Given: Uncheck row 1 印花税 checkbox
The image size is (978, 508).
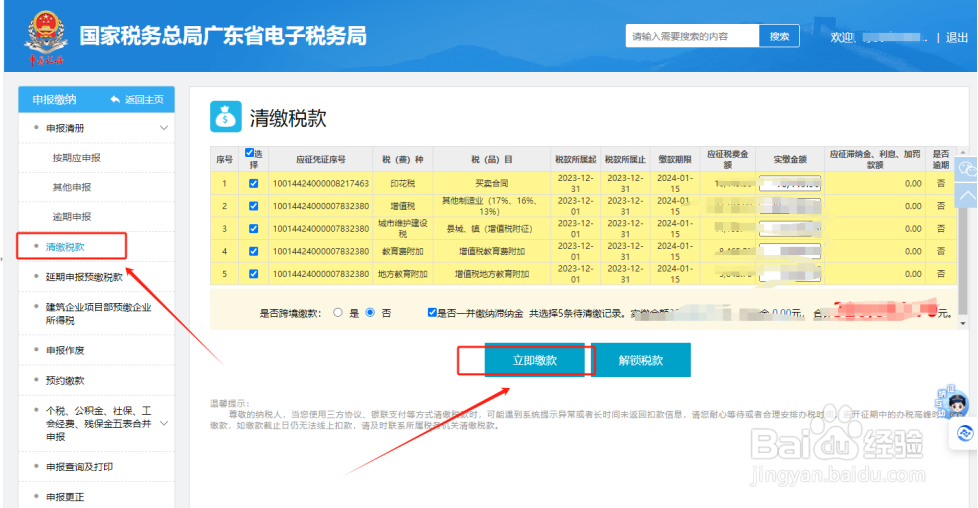Looking at the screenshot, I should pyautogui.click(x=253, y=183).
